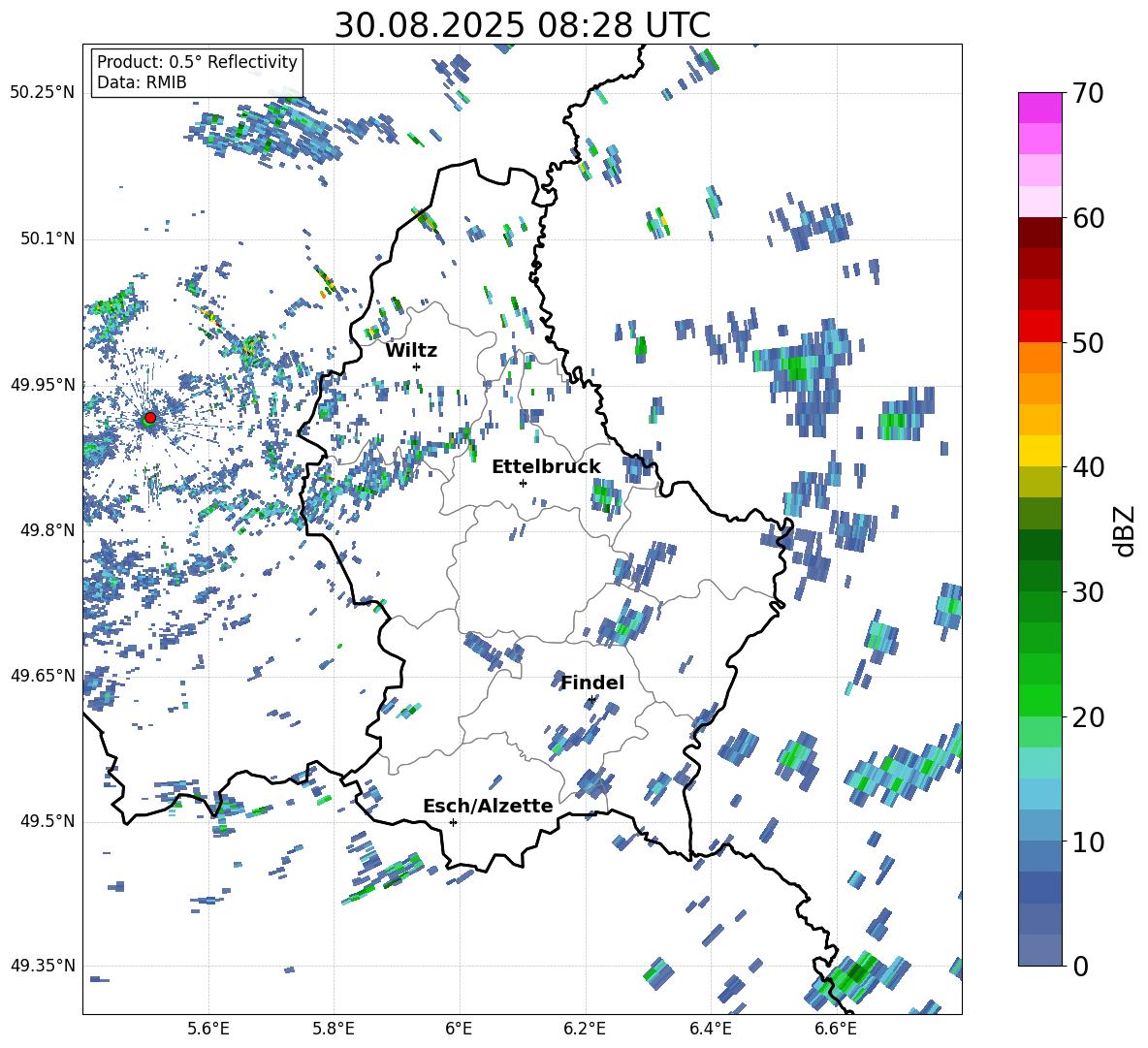Click the 5.8°E longitude label

point(334,1029)
